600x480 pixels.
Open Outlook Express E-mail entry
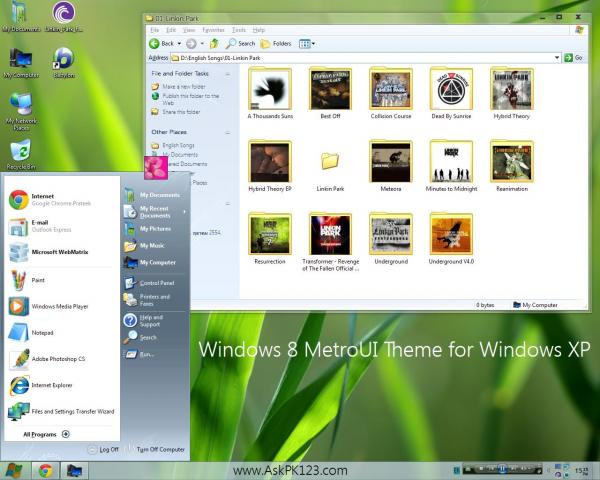(61, 226)
